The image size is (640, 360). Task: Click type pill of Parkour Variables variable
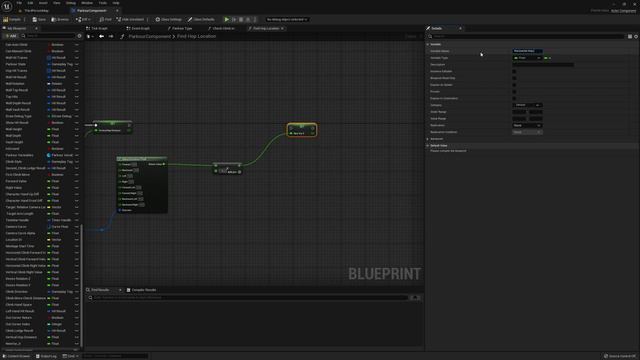tap(60, 155)
